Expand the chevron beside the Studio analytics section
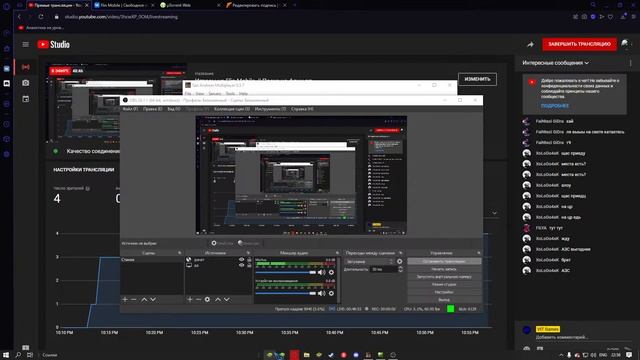Viewport: 640px width, 360px height. pos(495,213)
